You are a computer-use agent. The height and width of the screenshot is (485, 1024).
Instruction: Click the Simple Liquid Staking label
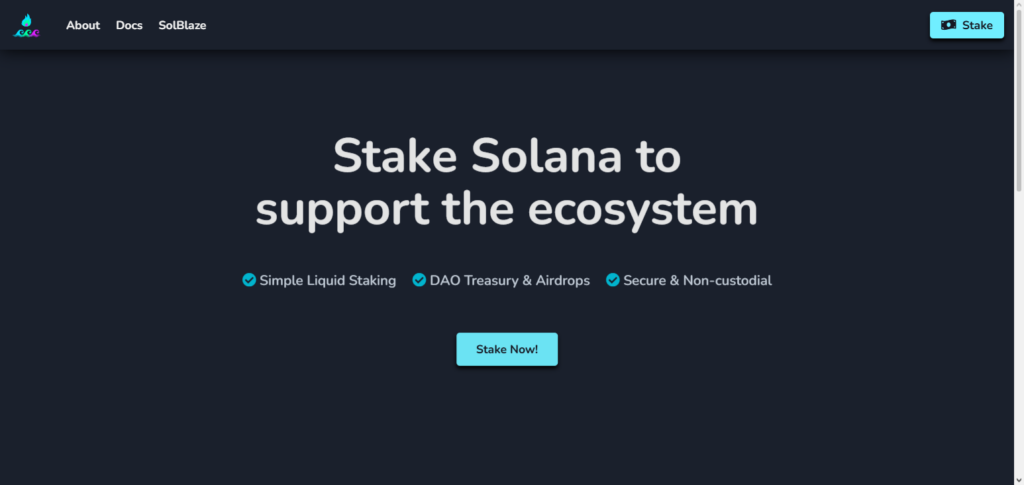[x=327, y=281]
